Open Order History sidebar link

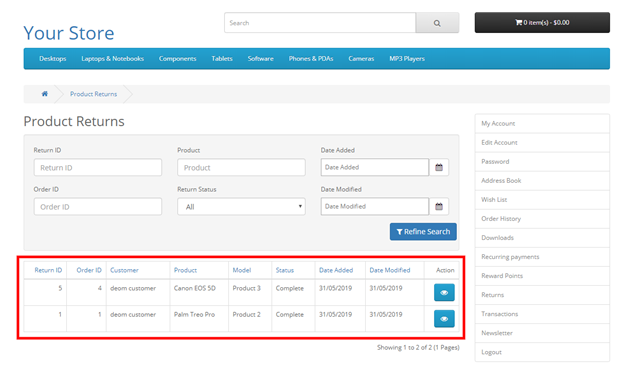(x=542, y=219)
